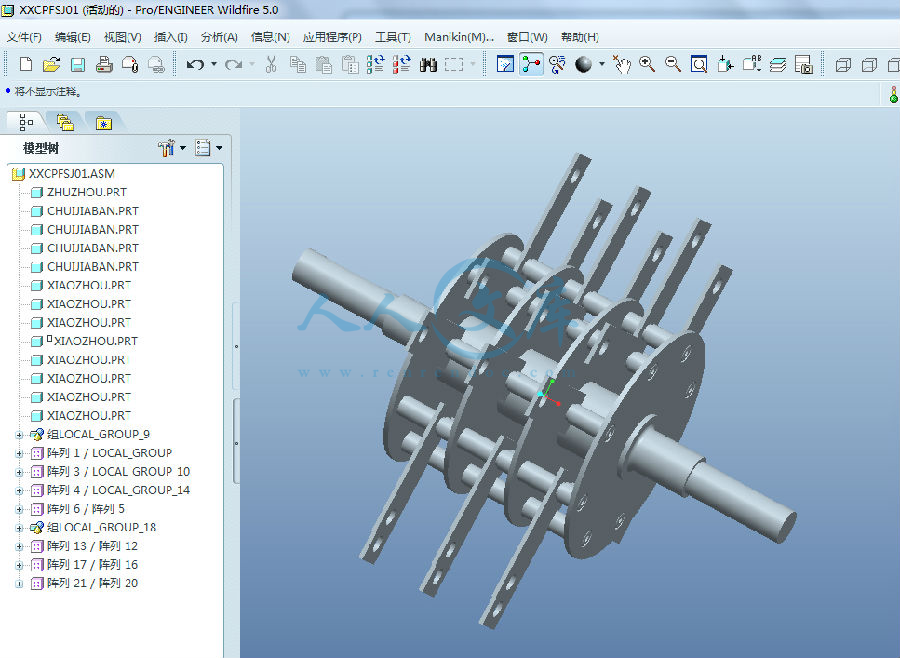900x658 pixels.
Task: Click the send-link mail icon
Action: tap(157, 64)
